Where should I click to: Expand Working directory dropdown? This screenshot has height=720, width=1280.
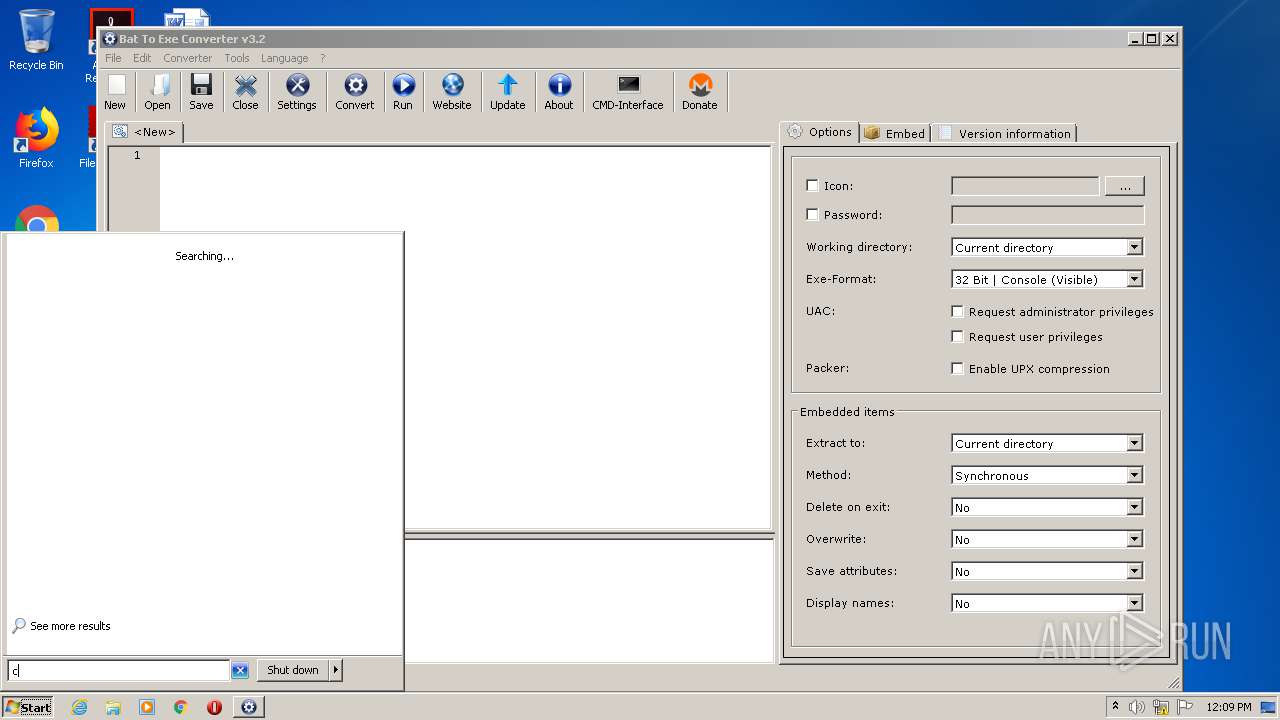tap(1134, 248)
